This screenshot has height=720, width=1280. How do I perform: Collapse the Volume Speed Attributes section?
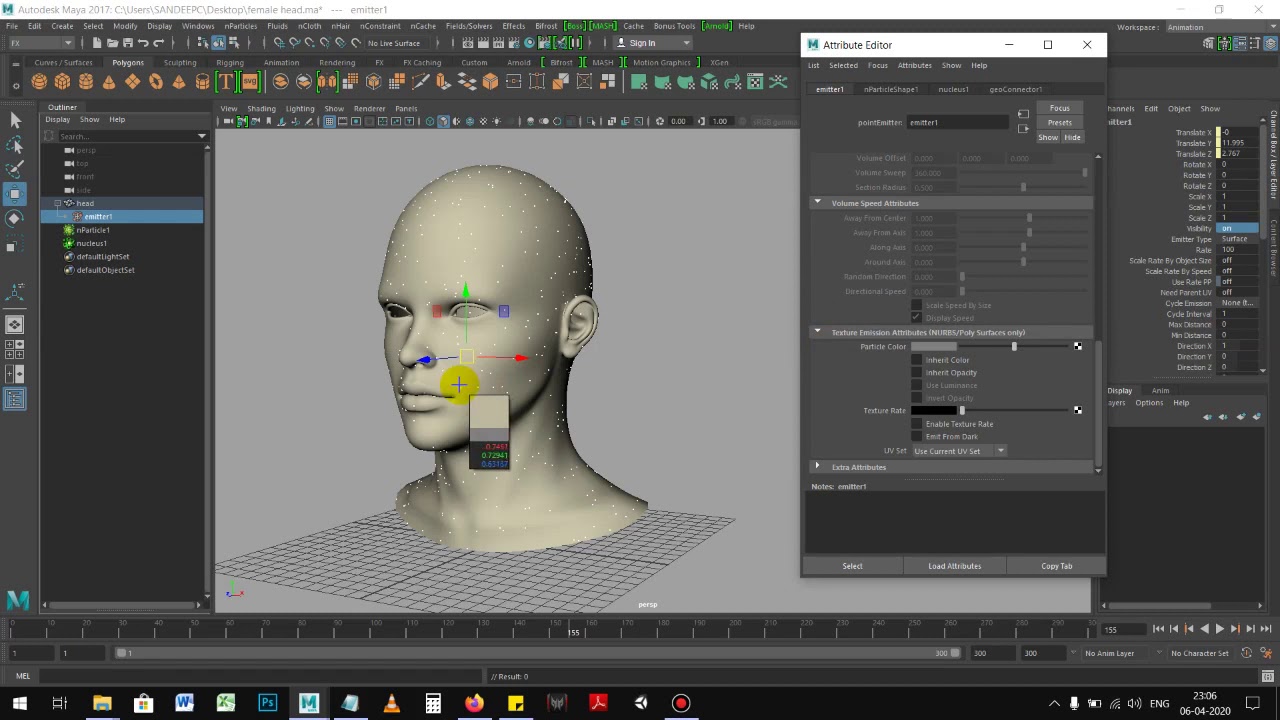tap(817, 203)
